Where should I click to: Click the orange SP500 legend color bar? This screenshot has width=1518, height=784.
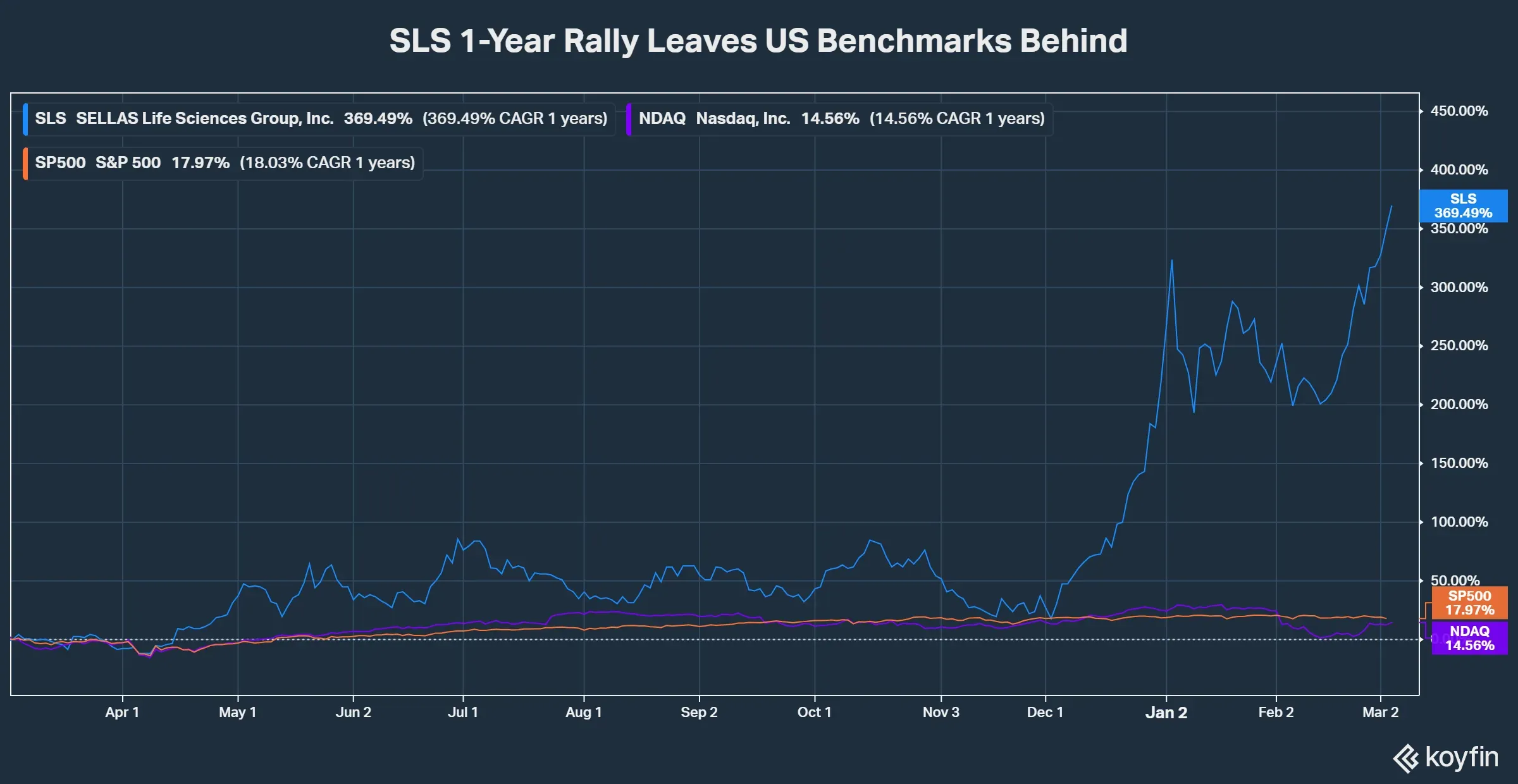pos(25,163)
